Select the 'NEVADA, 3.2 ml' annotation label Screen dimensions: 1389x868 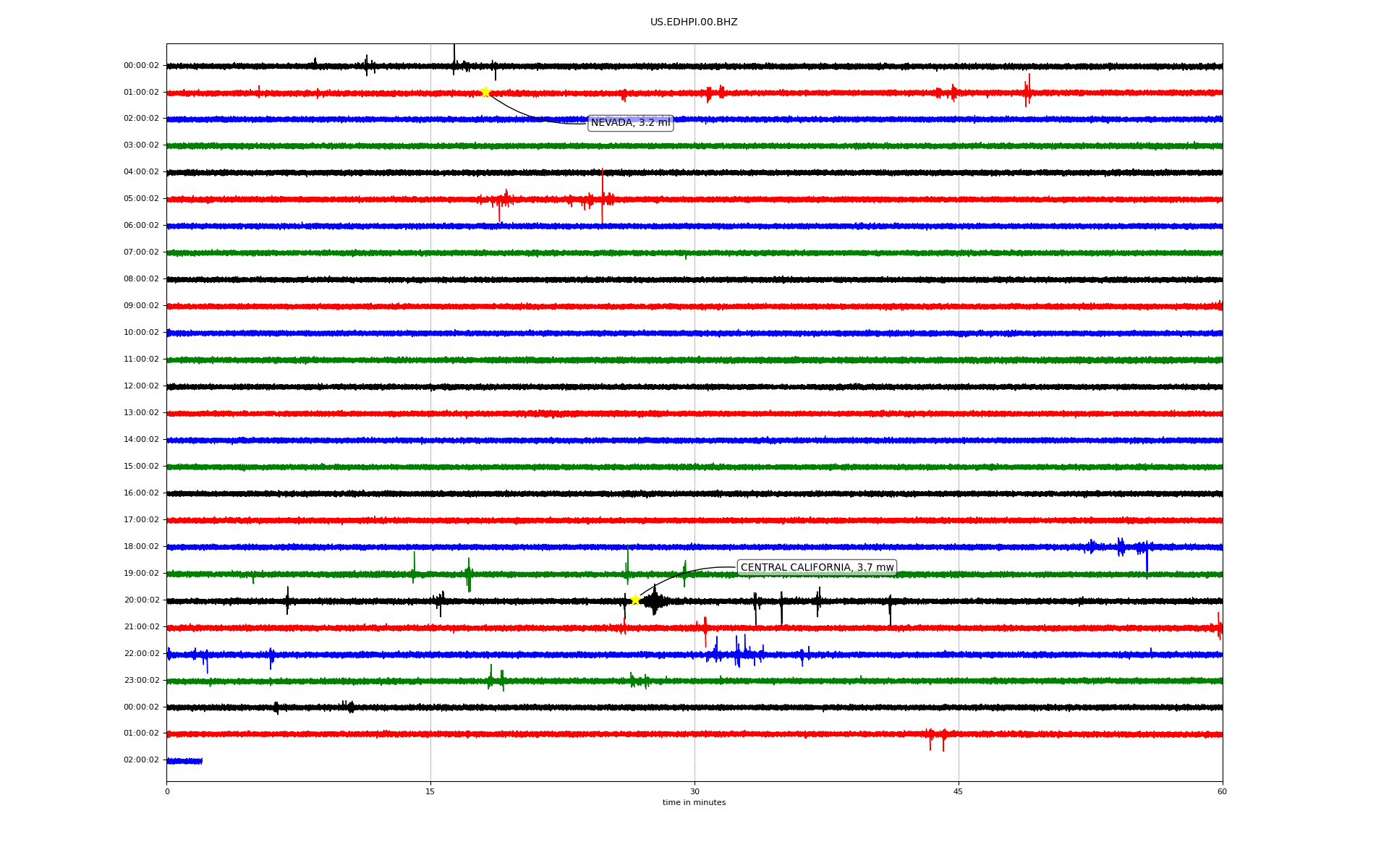631,123
